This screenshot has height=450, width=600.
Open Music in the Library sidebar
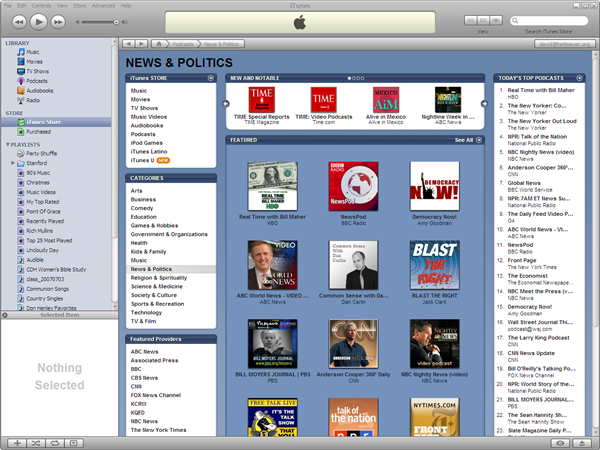[33, 52]
